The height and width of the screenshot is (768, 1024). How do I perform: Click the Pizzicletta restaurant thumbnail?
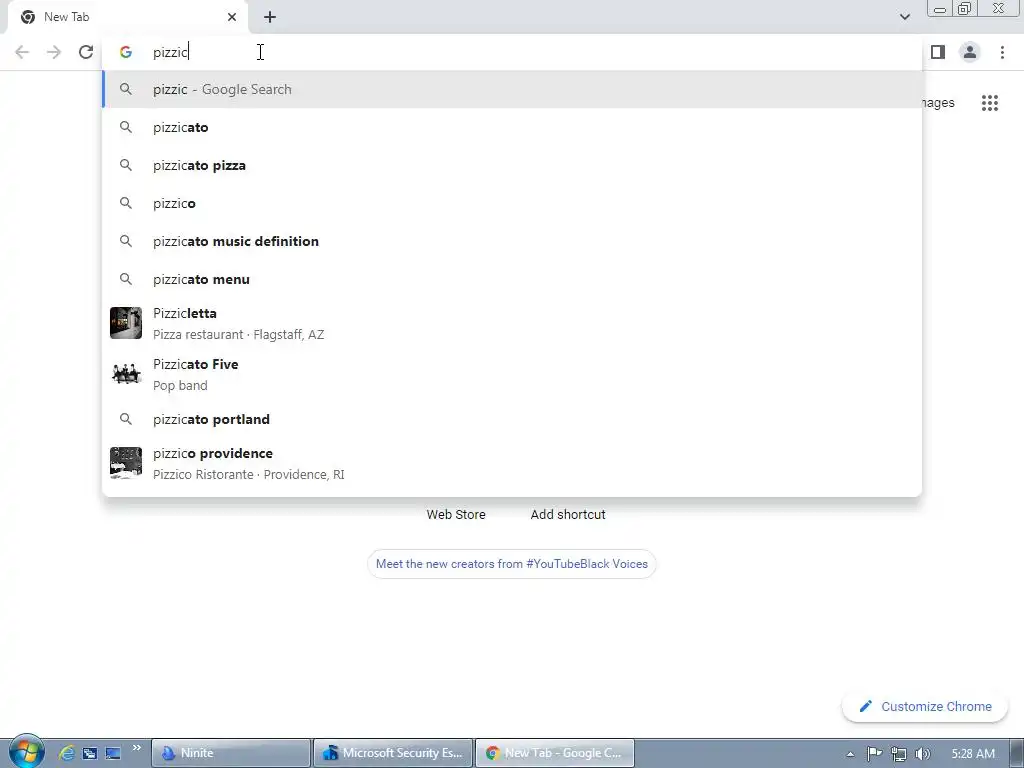[126, 323]
